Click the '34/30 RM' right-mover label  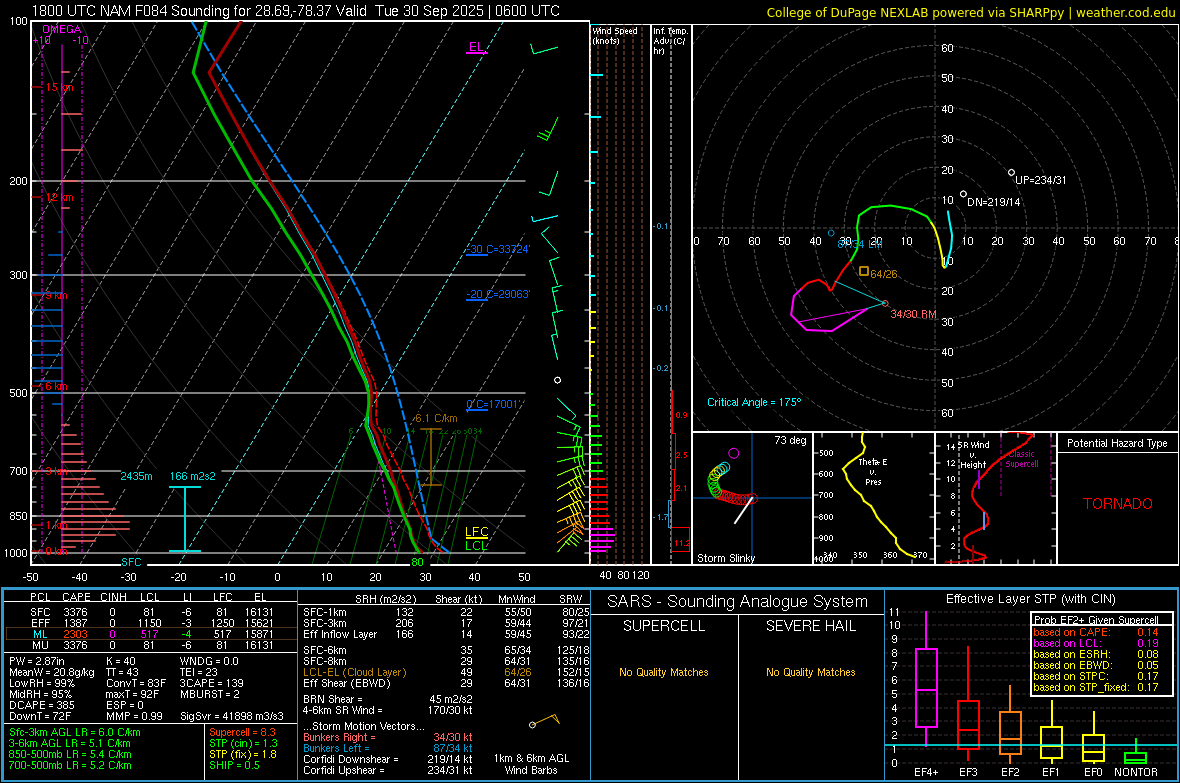coord(914,314)
